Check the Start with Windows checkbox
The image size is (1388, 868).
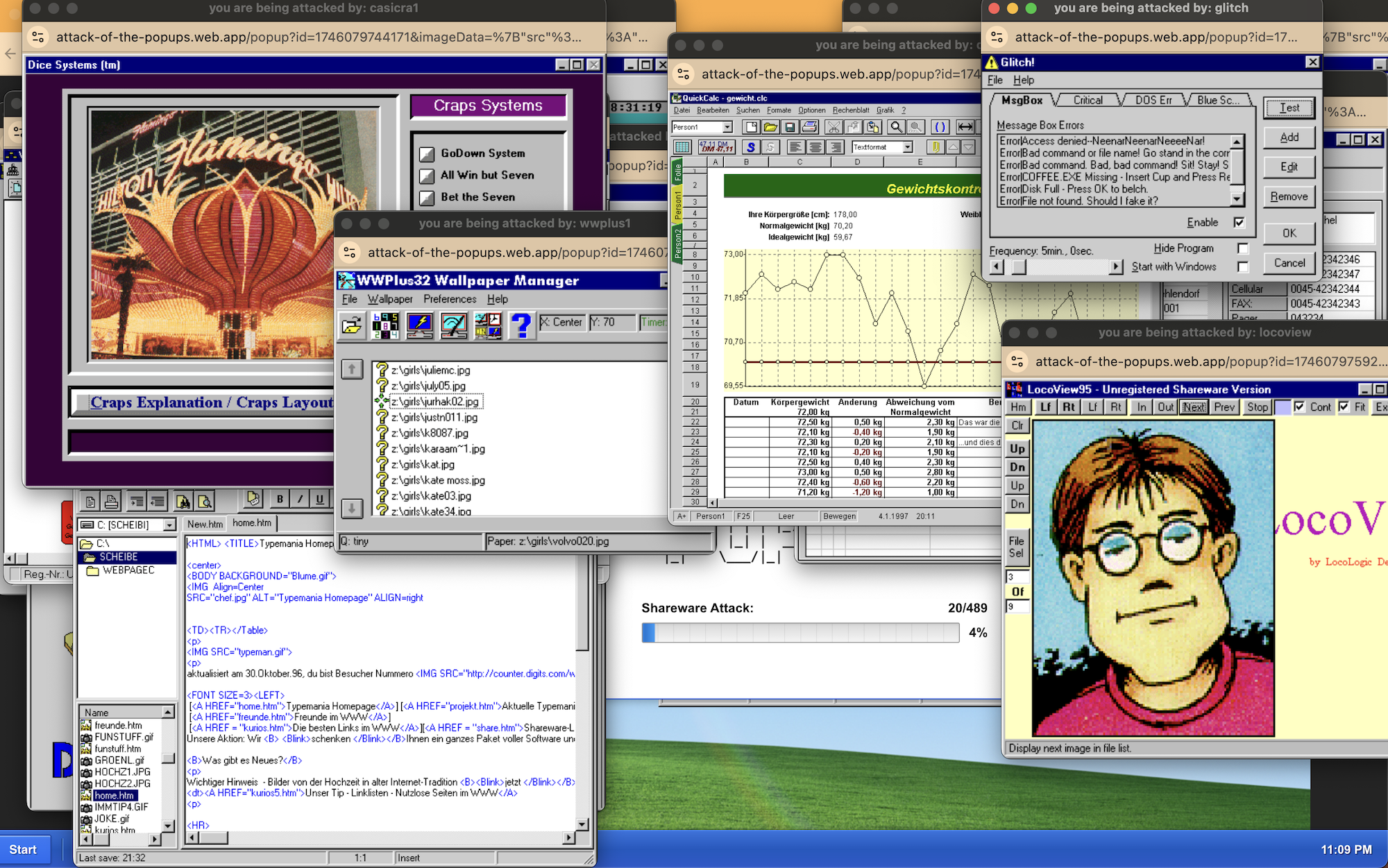[1243, 266]
